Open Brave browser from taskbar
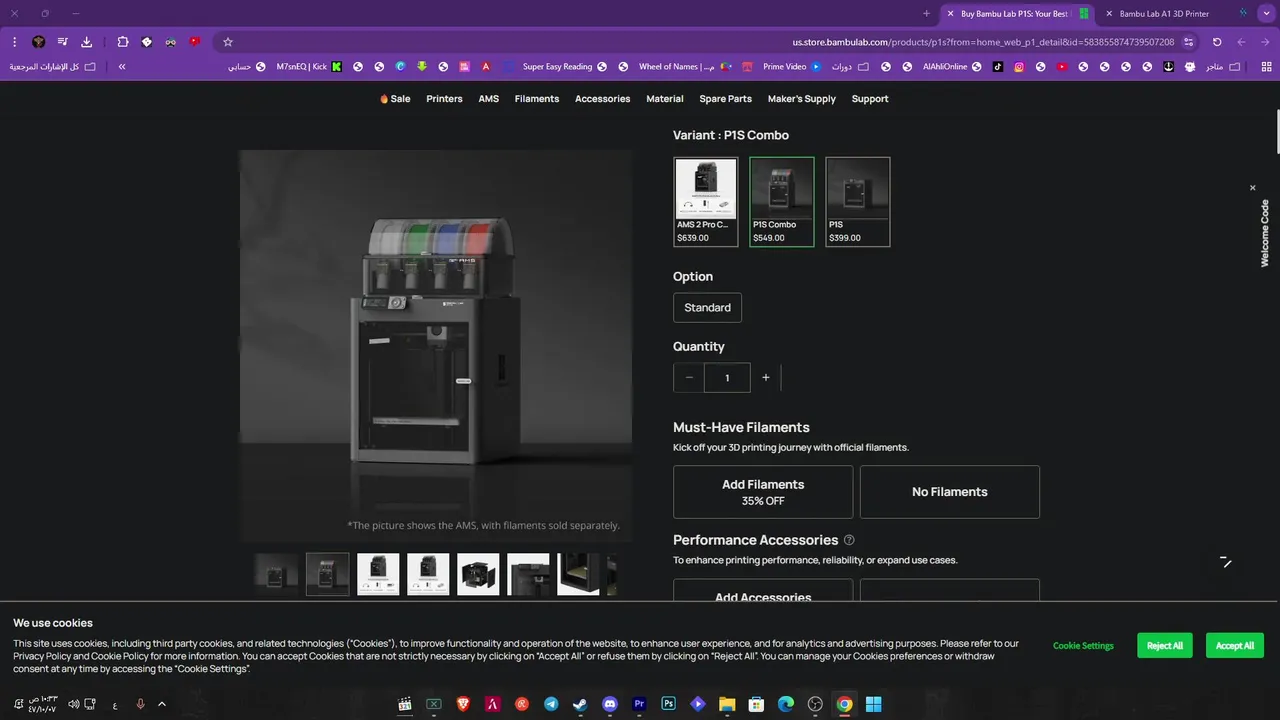 pyautogui.click(x=463, y=704)
